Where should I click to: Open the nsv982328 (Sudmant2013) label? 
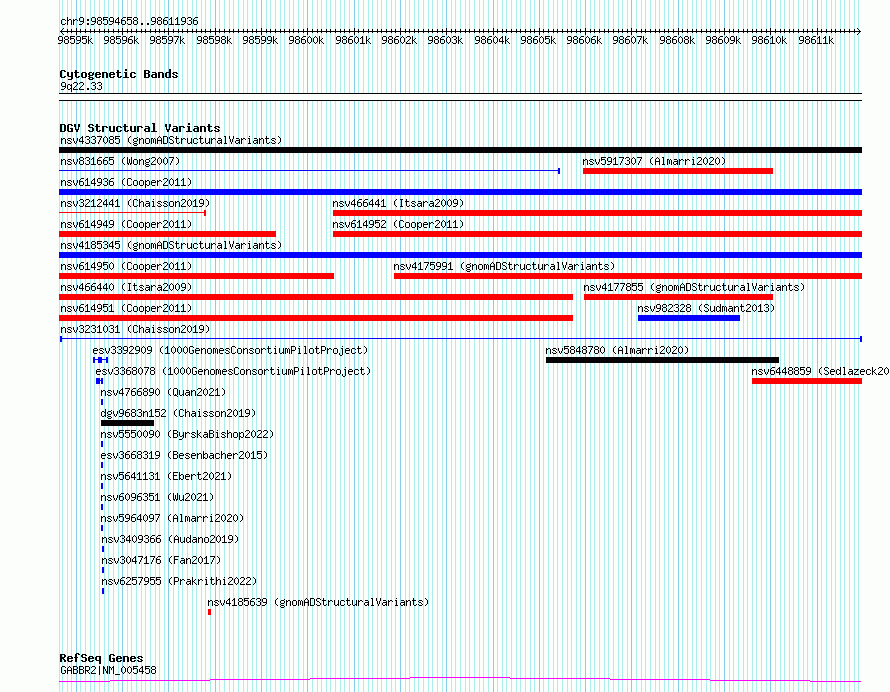point(706,308)
